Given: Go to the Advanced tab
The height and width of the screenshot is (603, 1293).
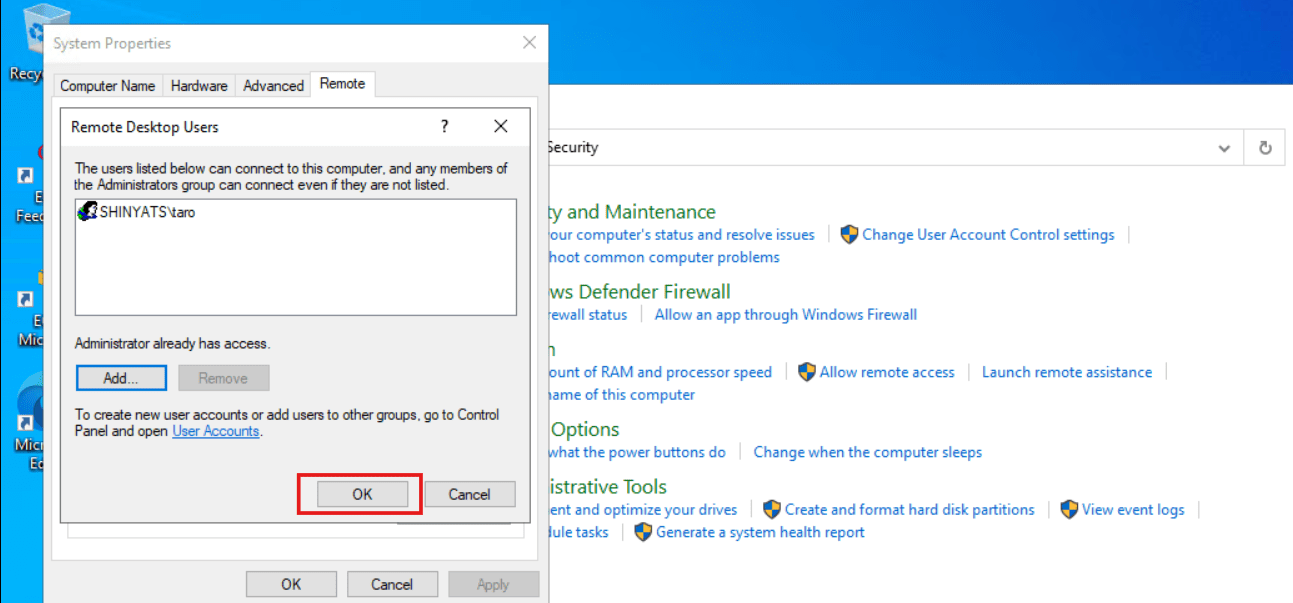Looking at the screenshot, I should point(273,86).
